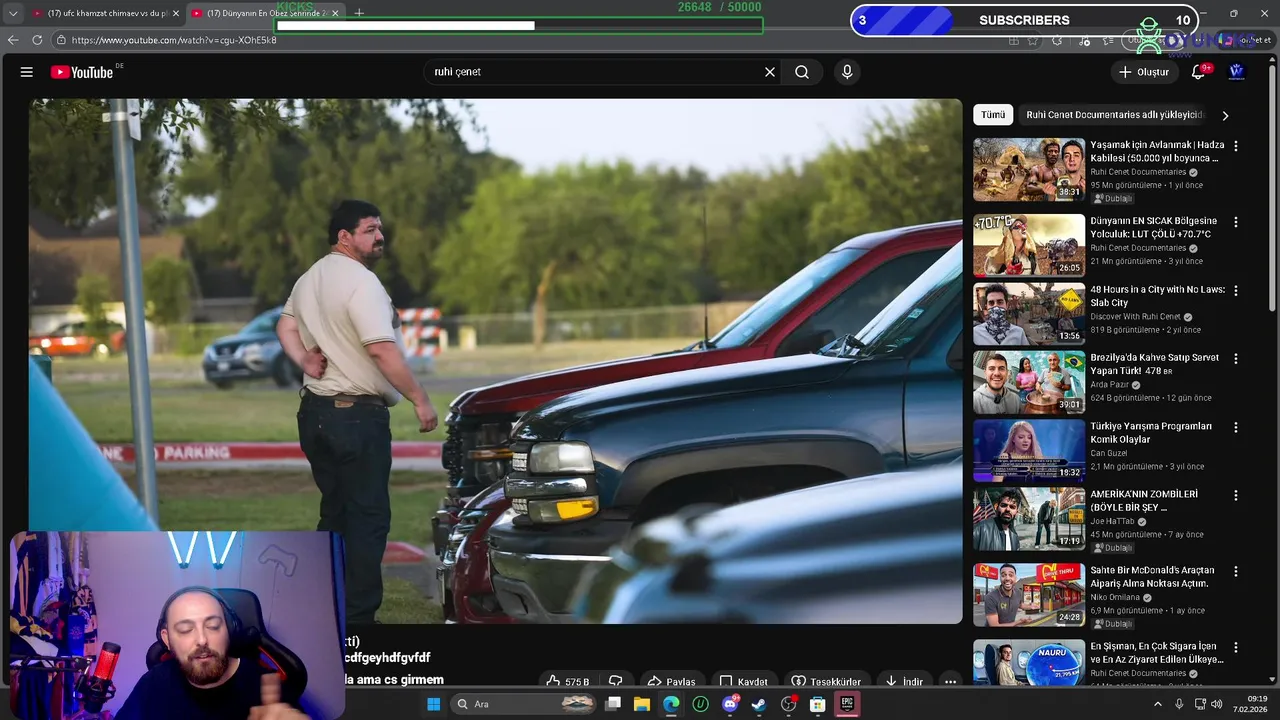Open LUT ÇÖLÜ +70.7°C video title
Viewport: 1280px width, 720px height.
tap(1153, 227)
